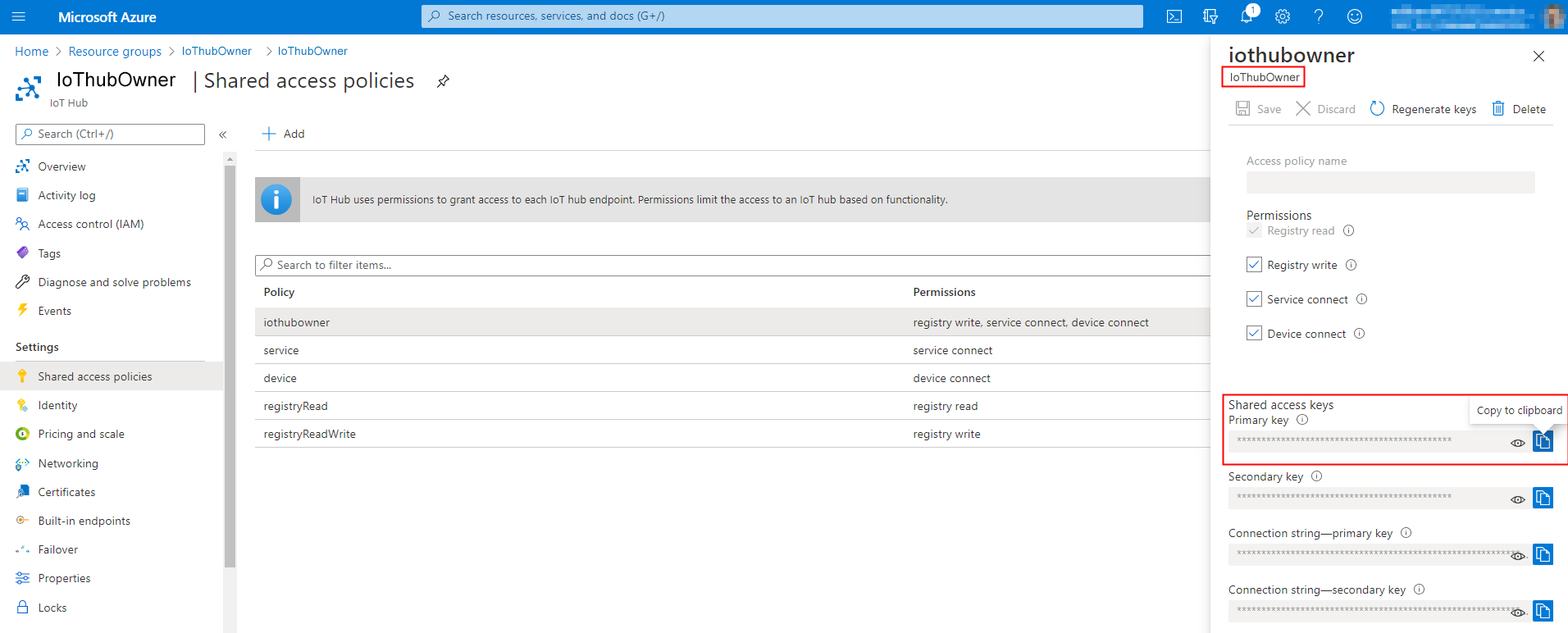The width and height of the screenshot is (1568, 633).
Task: Open the notifications bell
Action: pyautogui.click(x=1247, y=16)
